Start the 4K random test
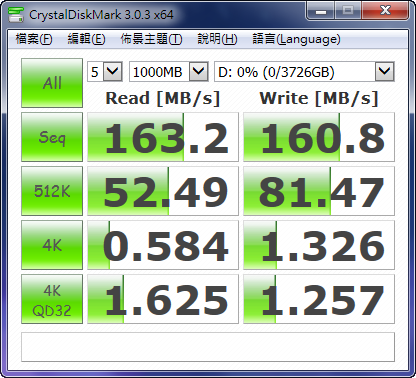The height and width of the screenshot is (378, 416). 52,245
